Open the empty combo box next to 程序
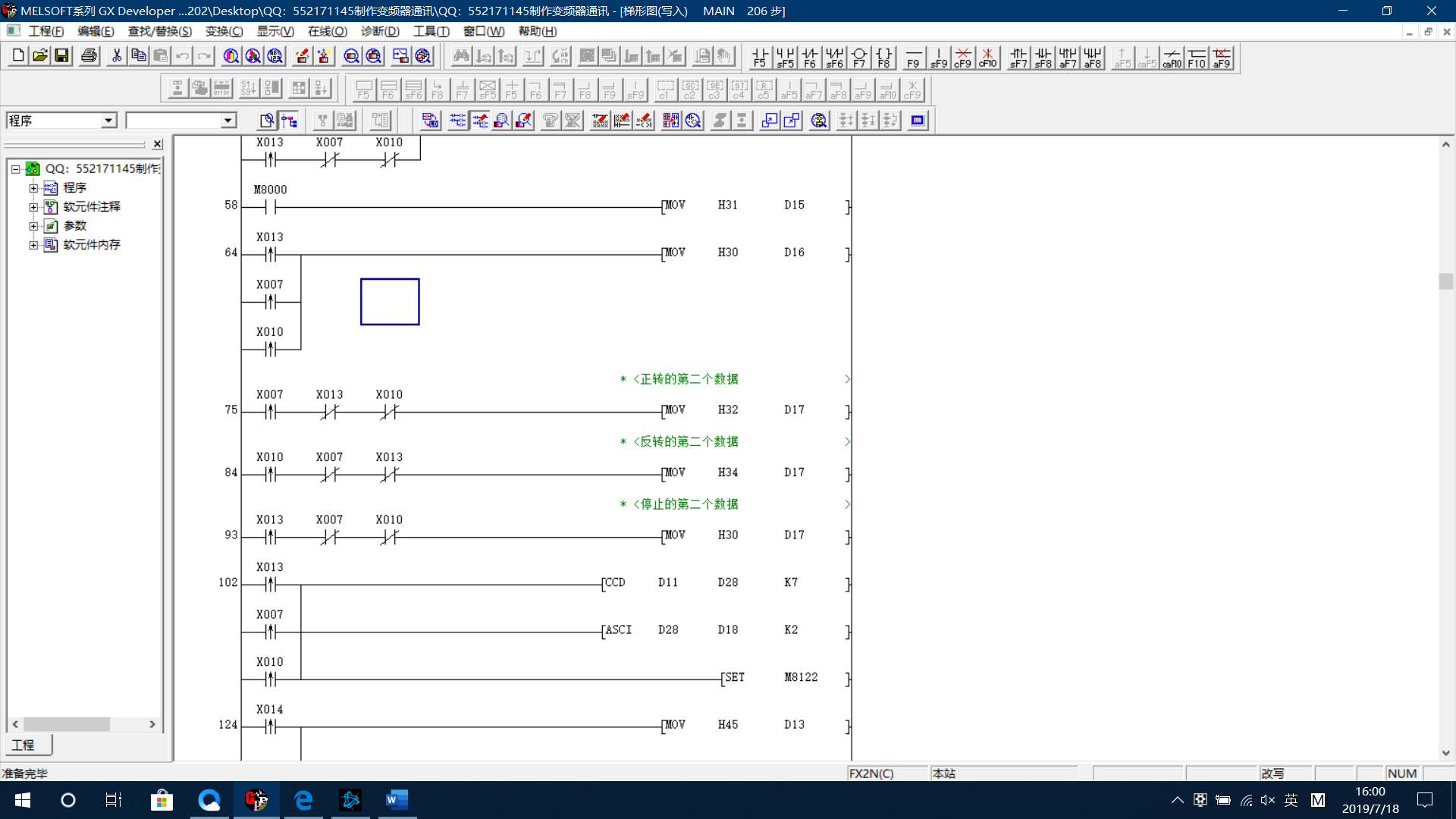 pos(227,121)
